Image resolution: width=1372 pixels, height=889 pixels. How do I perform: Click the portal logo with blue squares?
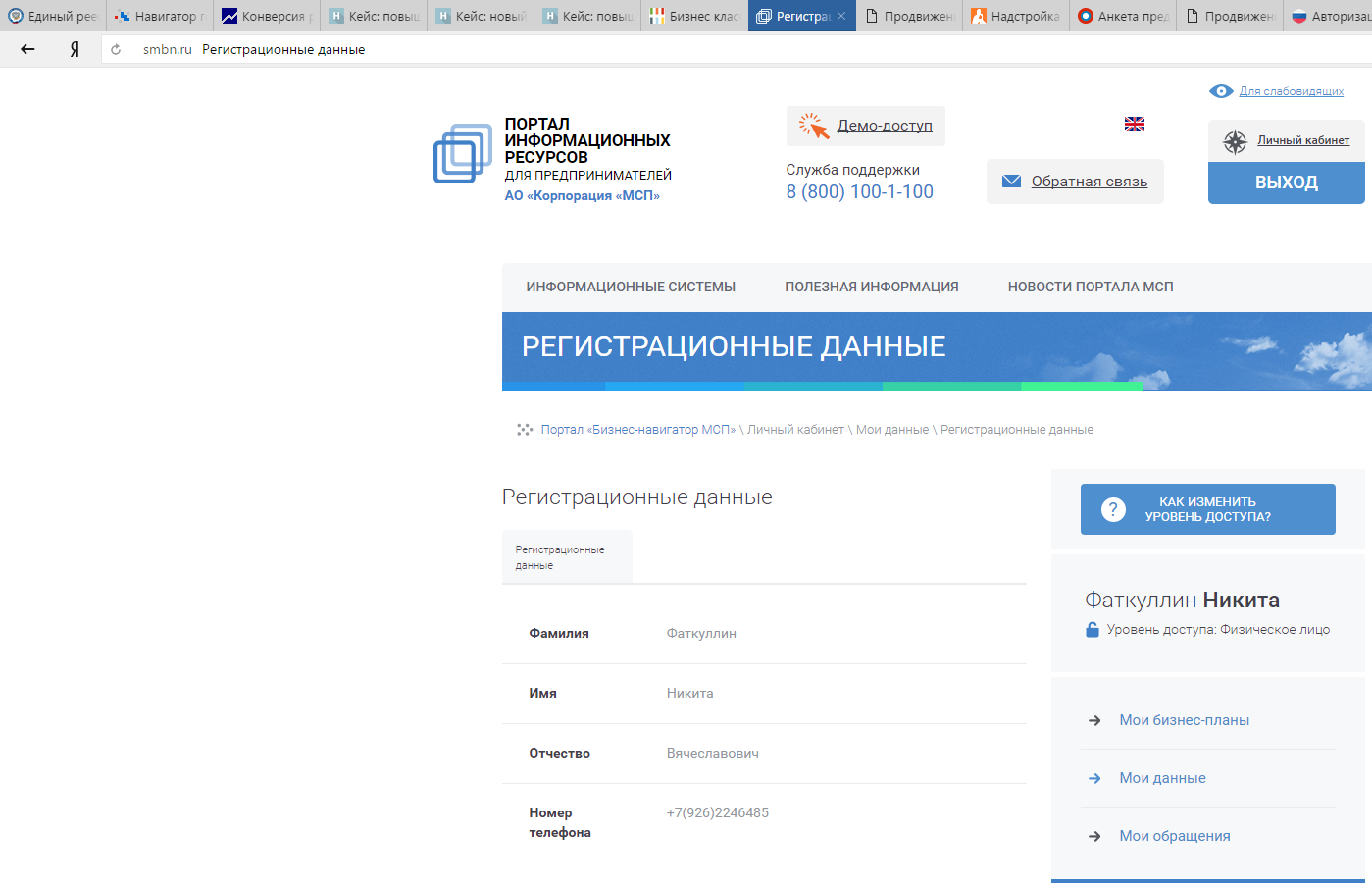463,154
